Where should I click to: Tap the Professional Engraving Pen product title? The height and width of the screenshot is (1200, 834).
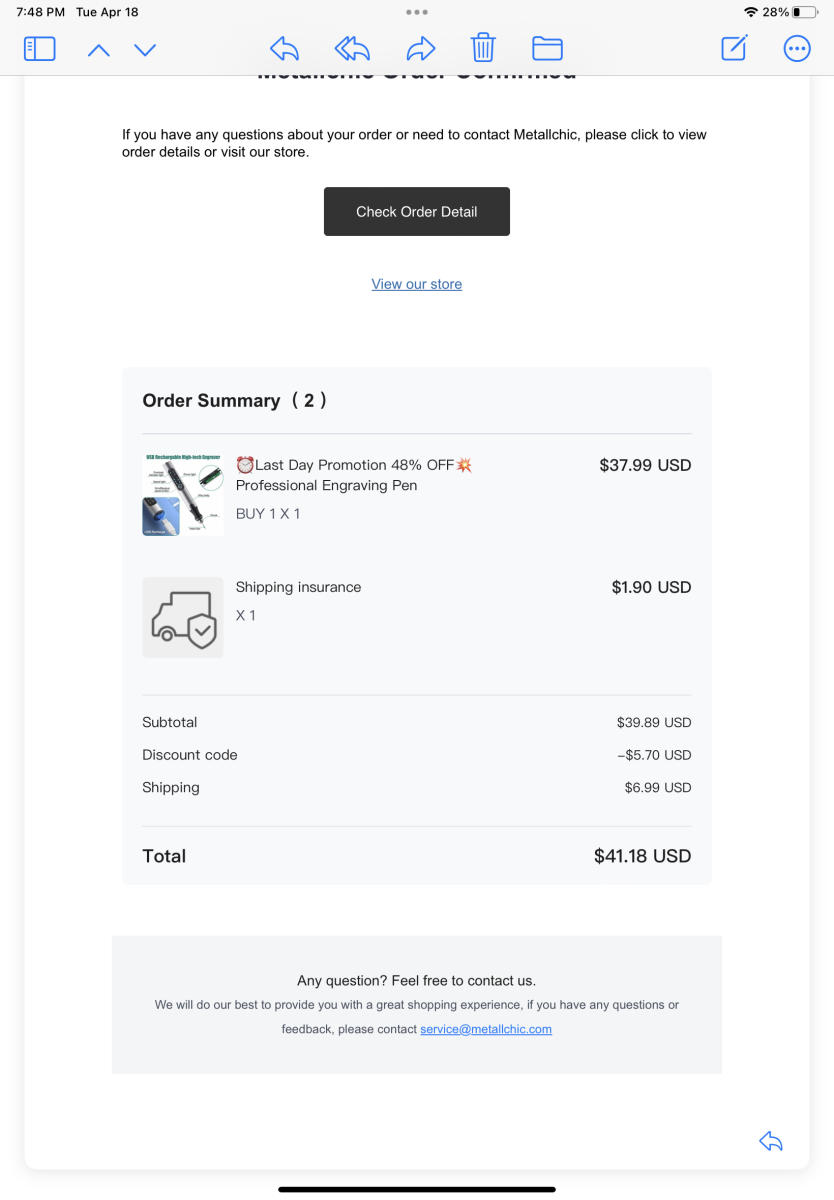point(327,485)
